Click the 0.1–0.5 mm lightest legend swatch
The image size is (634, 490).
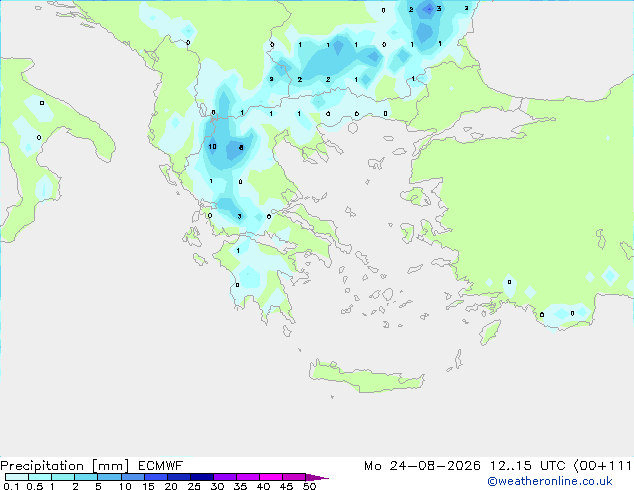coord(17,477)
